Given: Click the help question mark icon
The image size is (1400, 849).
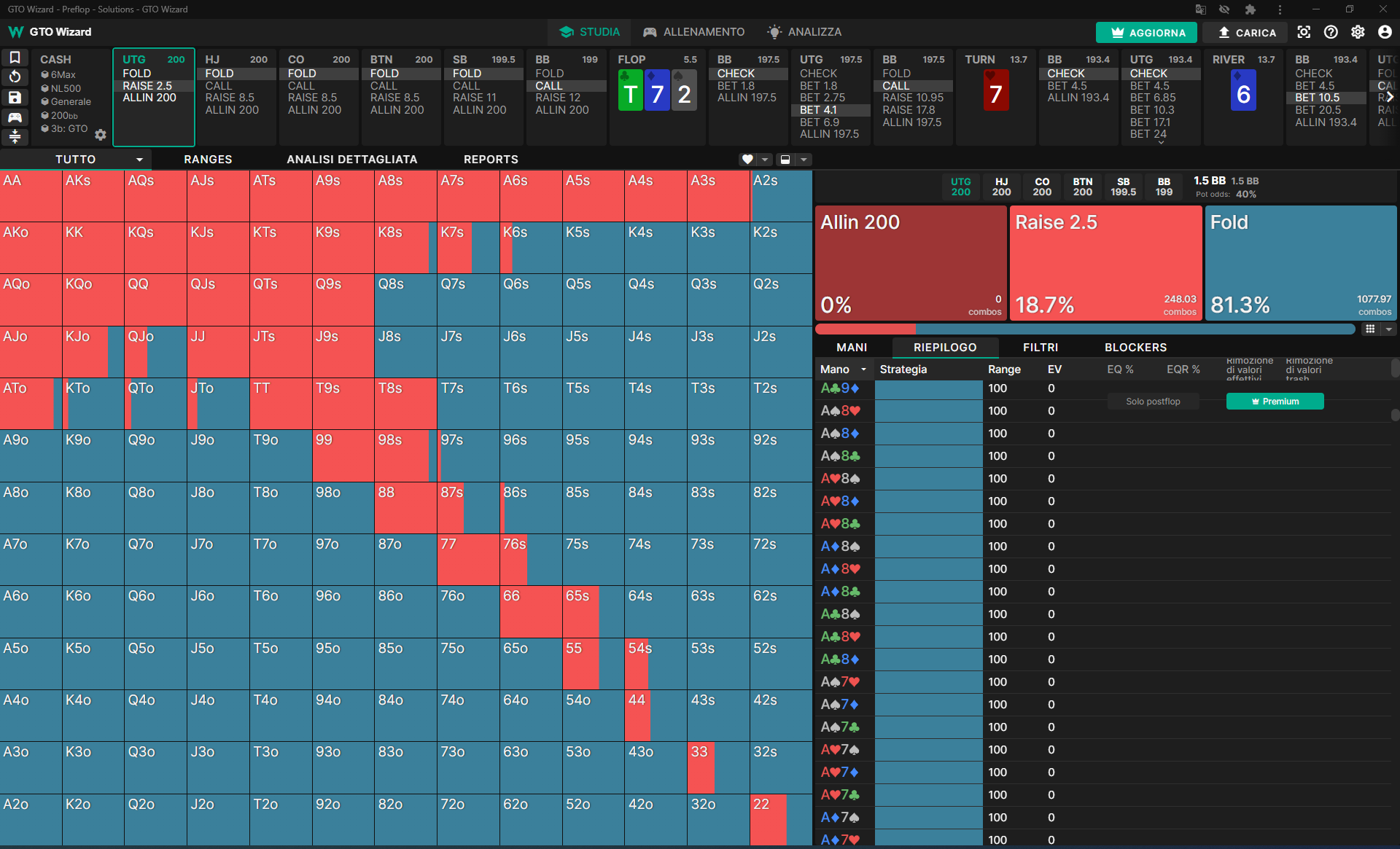Looking at the screenshot, I should (x=1331, y=32).
